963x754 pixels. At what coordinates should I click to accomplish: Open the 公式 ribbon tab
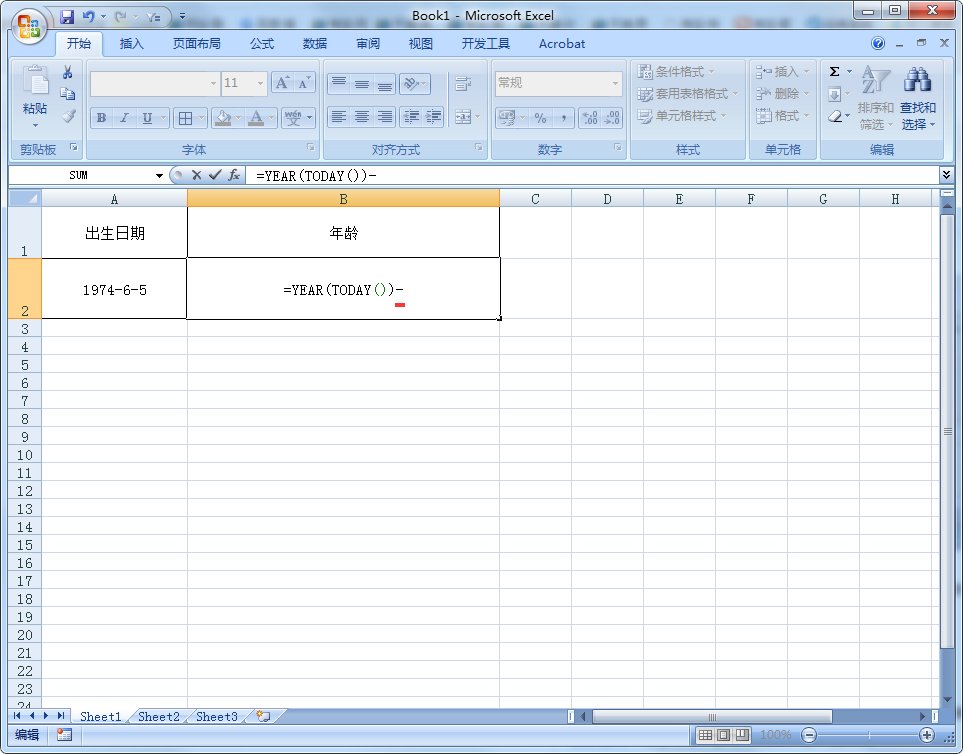(x=262, y=44)
